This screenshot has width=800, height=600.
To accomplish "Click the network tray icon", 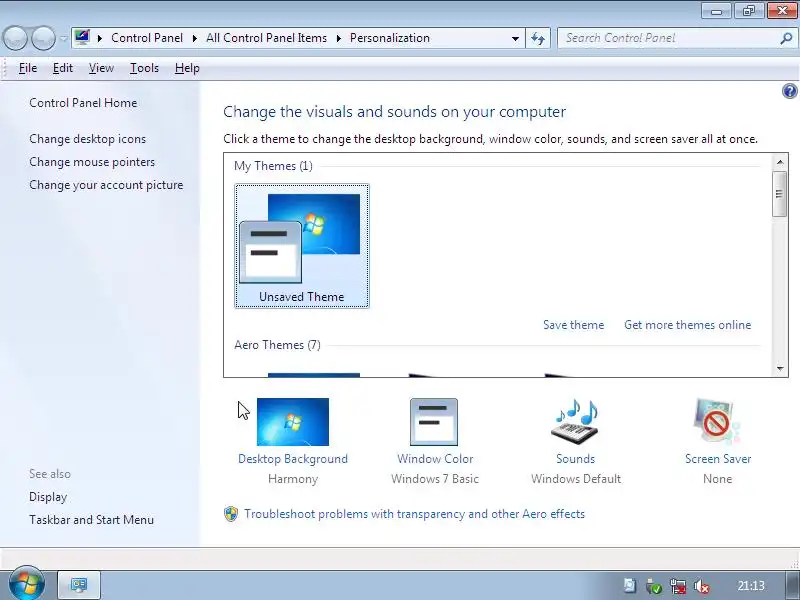I will click(678, 586).
